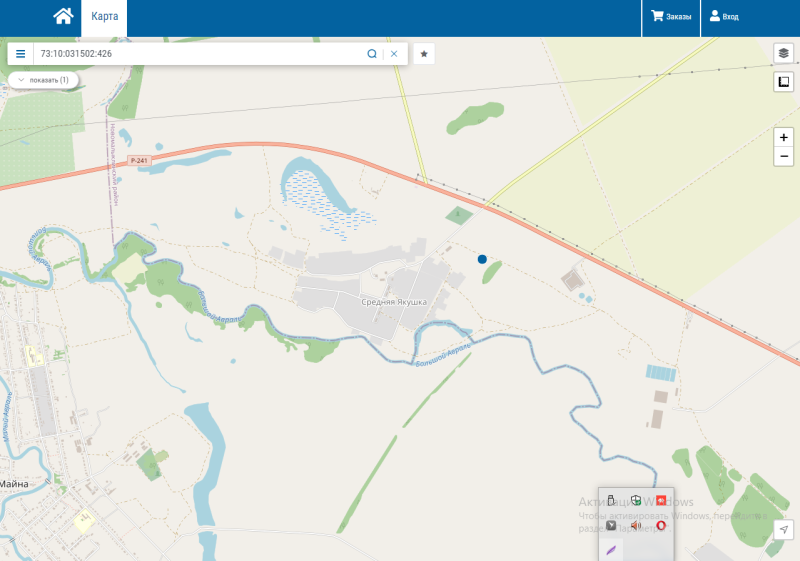Open the Заказы cart
This screenshot has height=561, width=800.
pyautogui.click(x=671, y=16)
